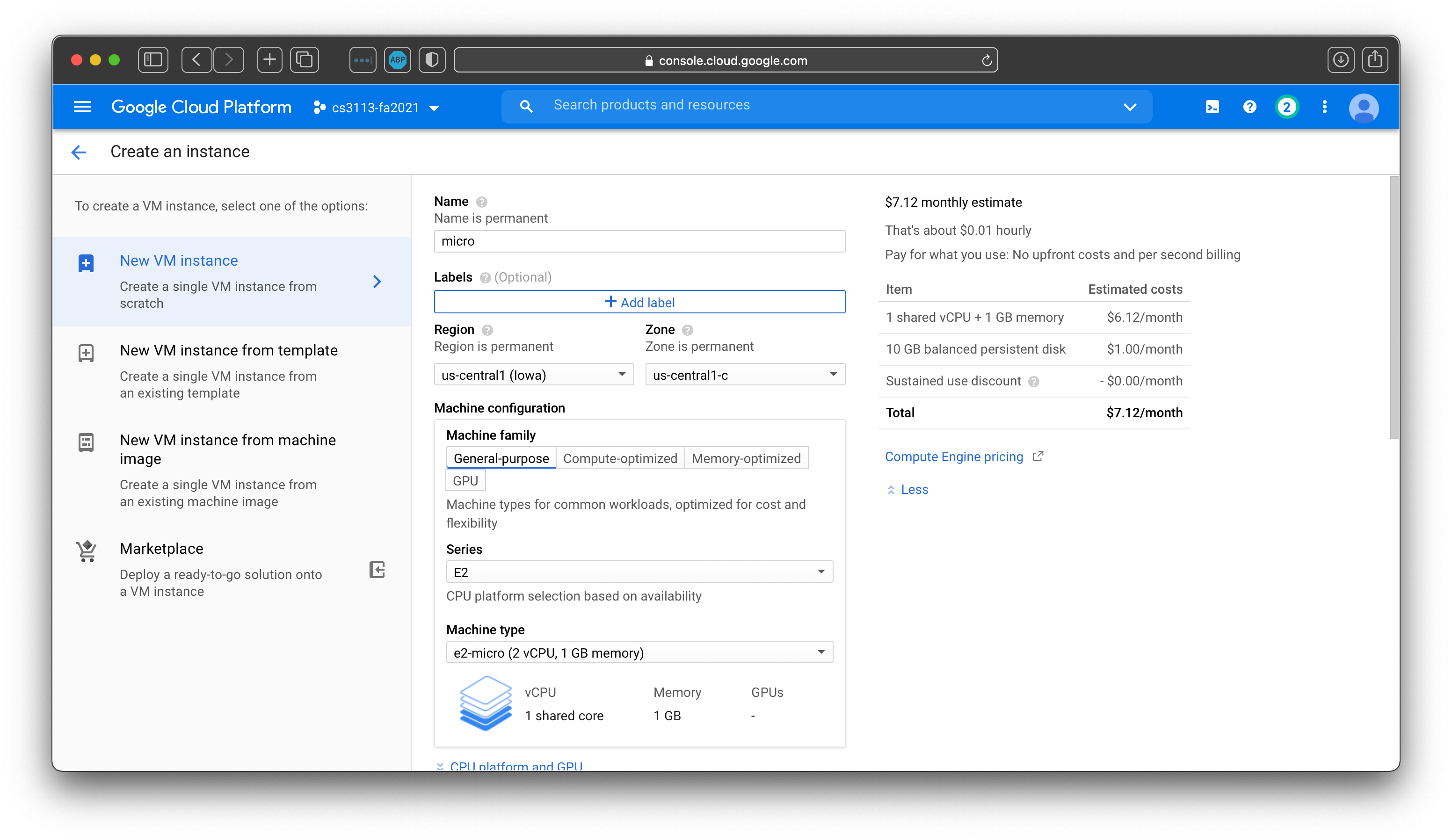Select New VM instance option
Image resolution: width=1452 pixels, height=840 pixels.
coord(232,282)
